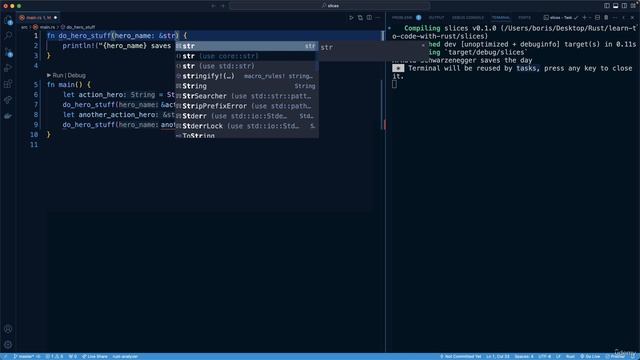Pick the stringify!(…) macro suggestion
The image size is (640, 360).
point(247,76)
